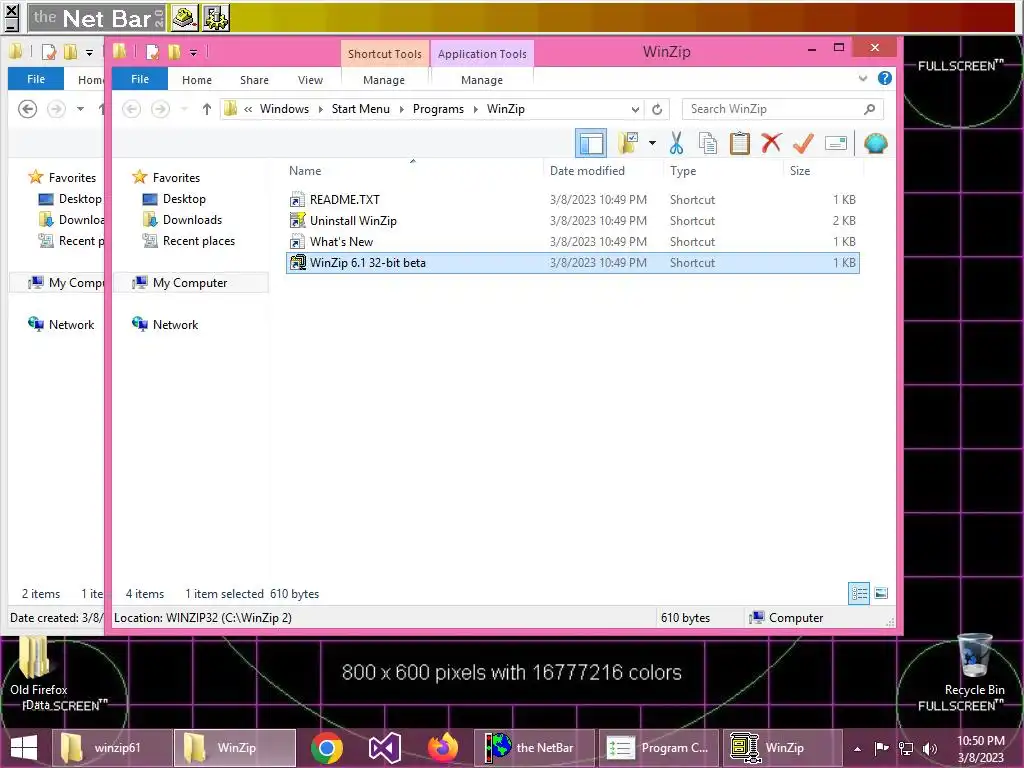Open File tab in background explorer window

[x=36, y=79]
